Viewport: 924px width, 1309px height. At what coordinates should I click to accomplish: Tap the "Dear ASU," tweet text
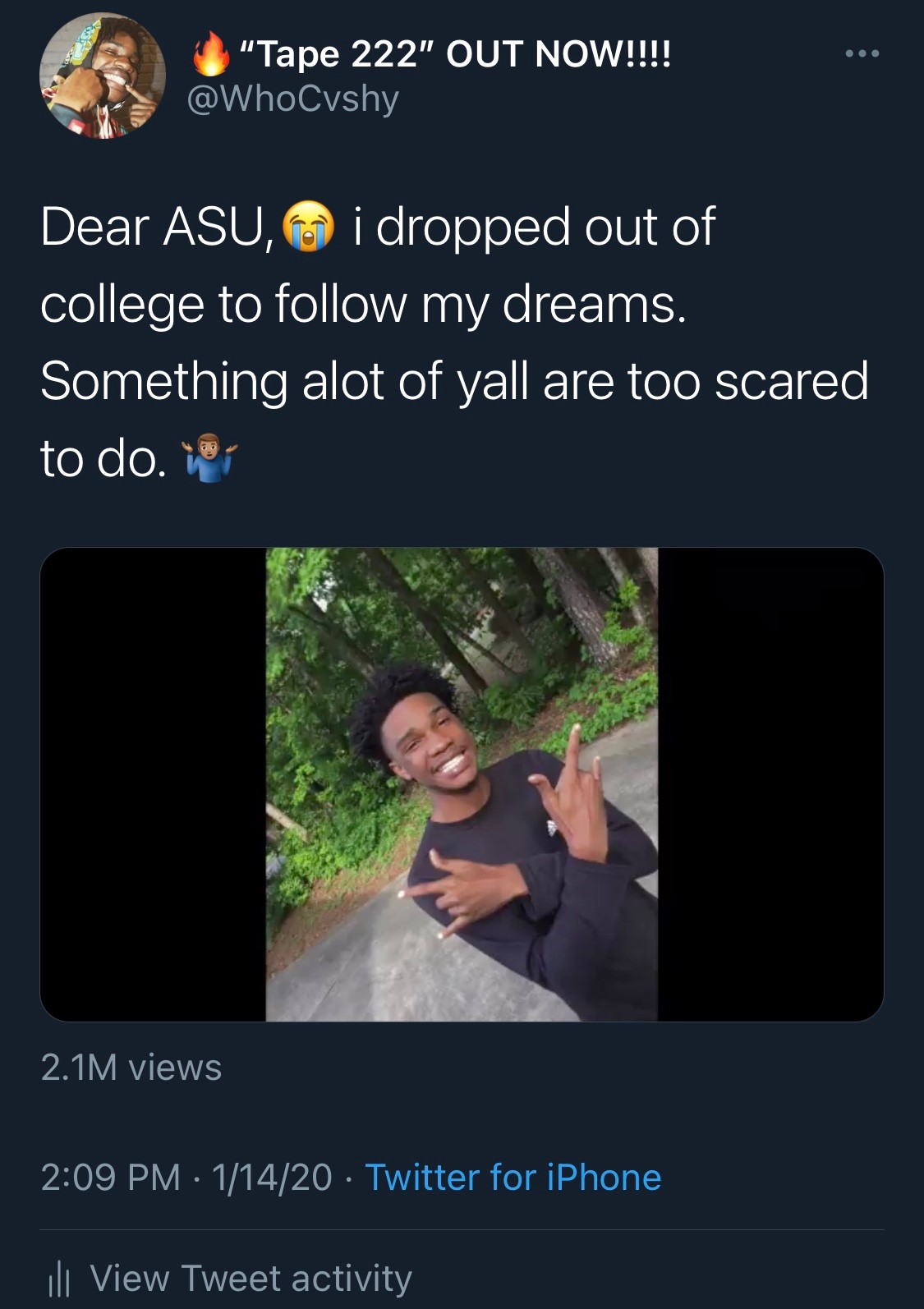[x=154, y=227]
